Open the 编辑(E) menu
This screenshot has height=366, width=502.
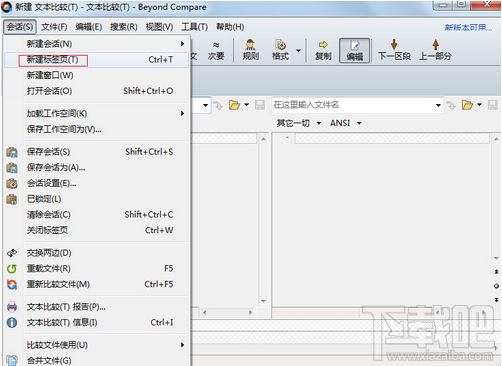coord(88,27)
